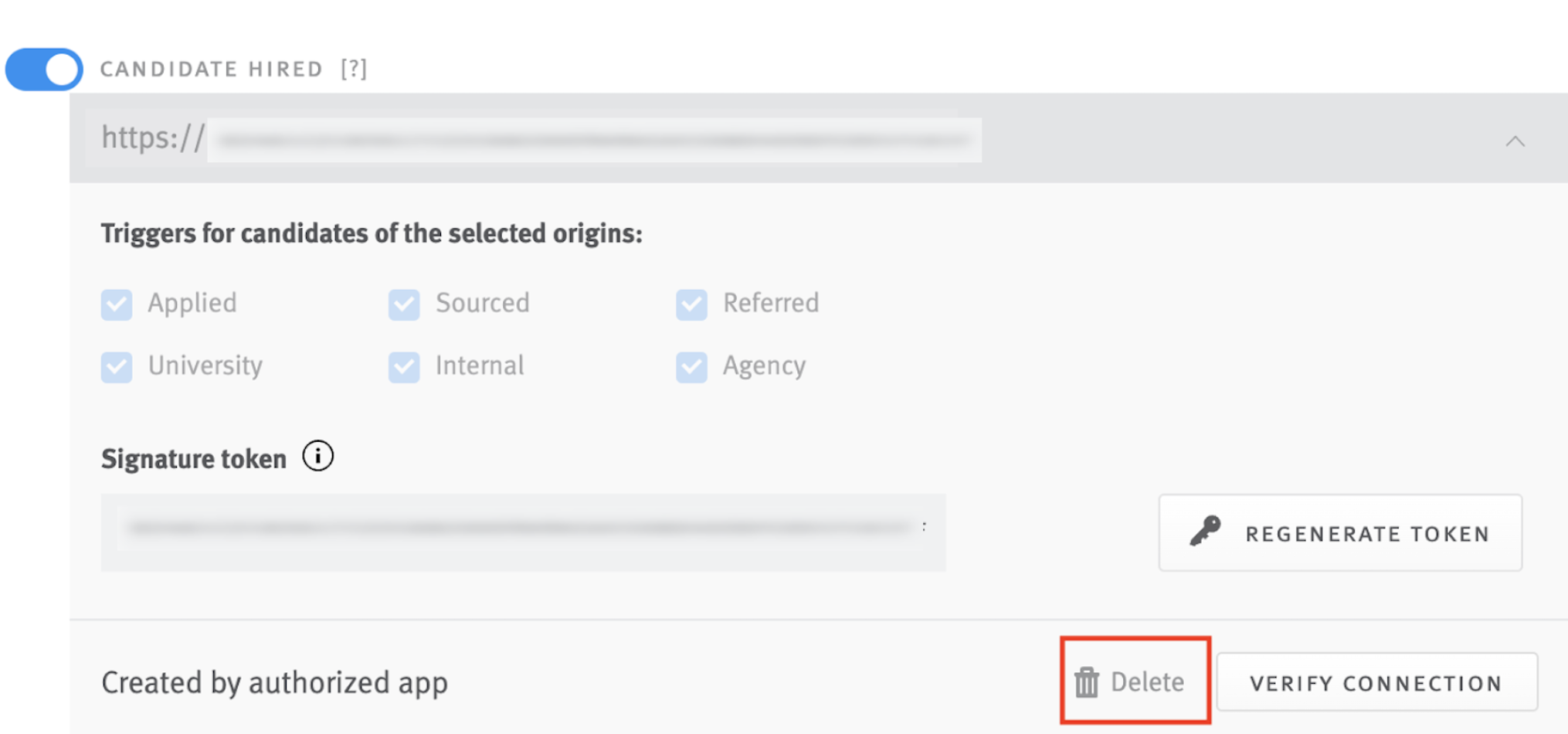Open the Signature token info icon

coord(317,456)
